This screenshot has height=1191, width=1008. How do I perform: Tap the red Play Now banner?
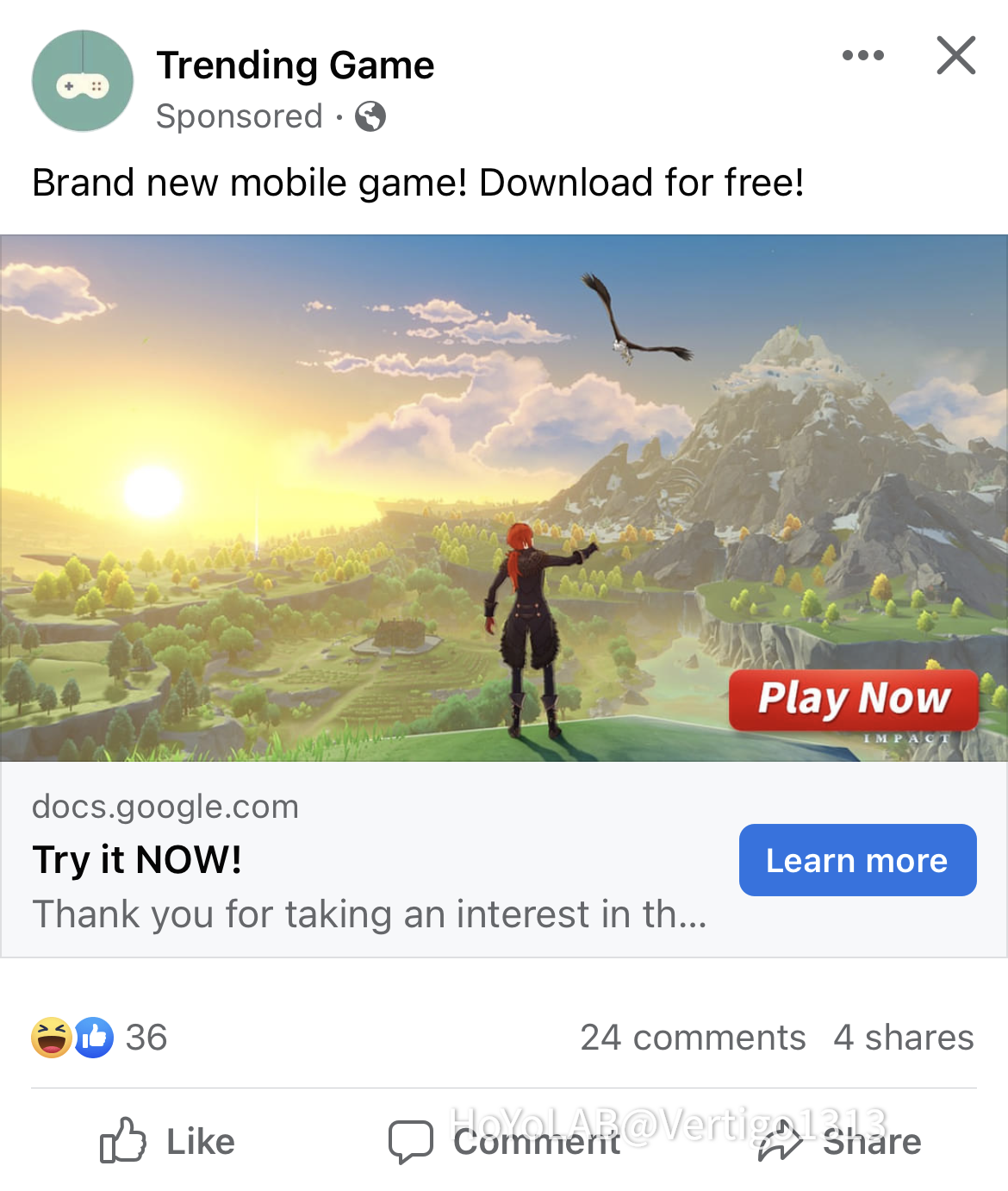pos(854,699)
